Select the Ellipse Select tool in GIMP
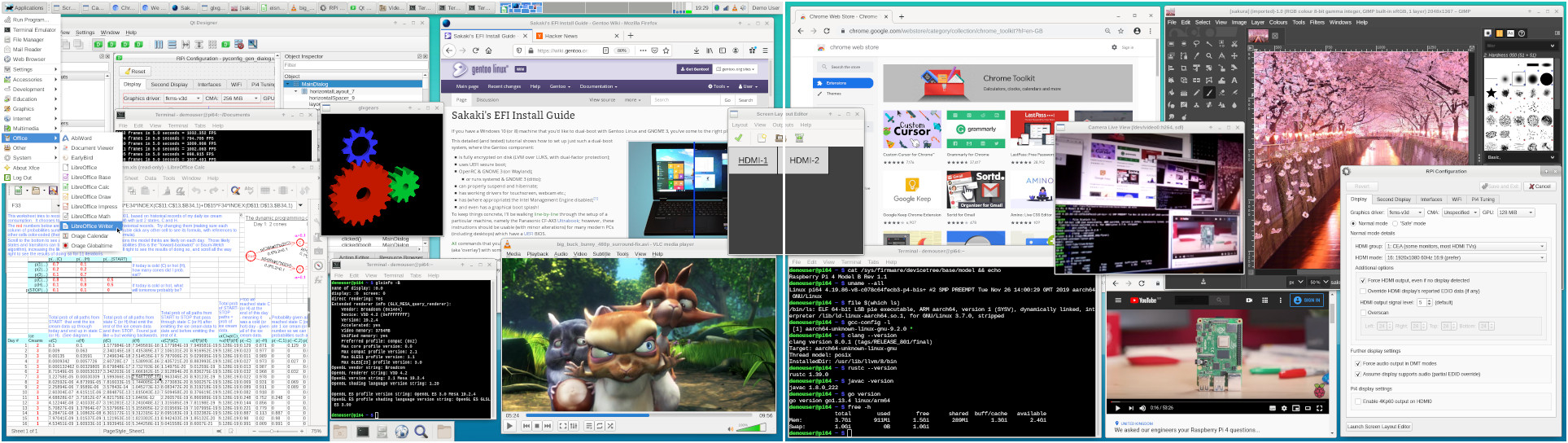The width and height of the screenshot is (1568, 443). (1184, 44)
